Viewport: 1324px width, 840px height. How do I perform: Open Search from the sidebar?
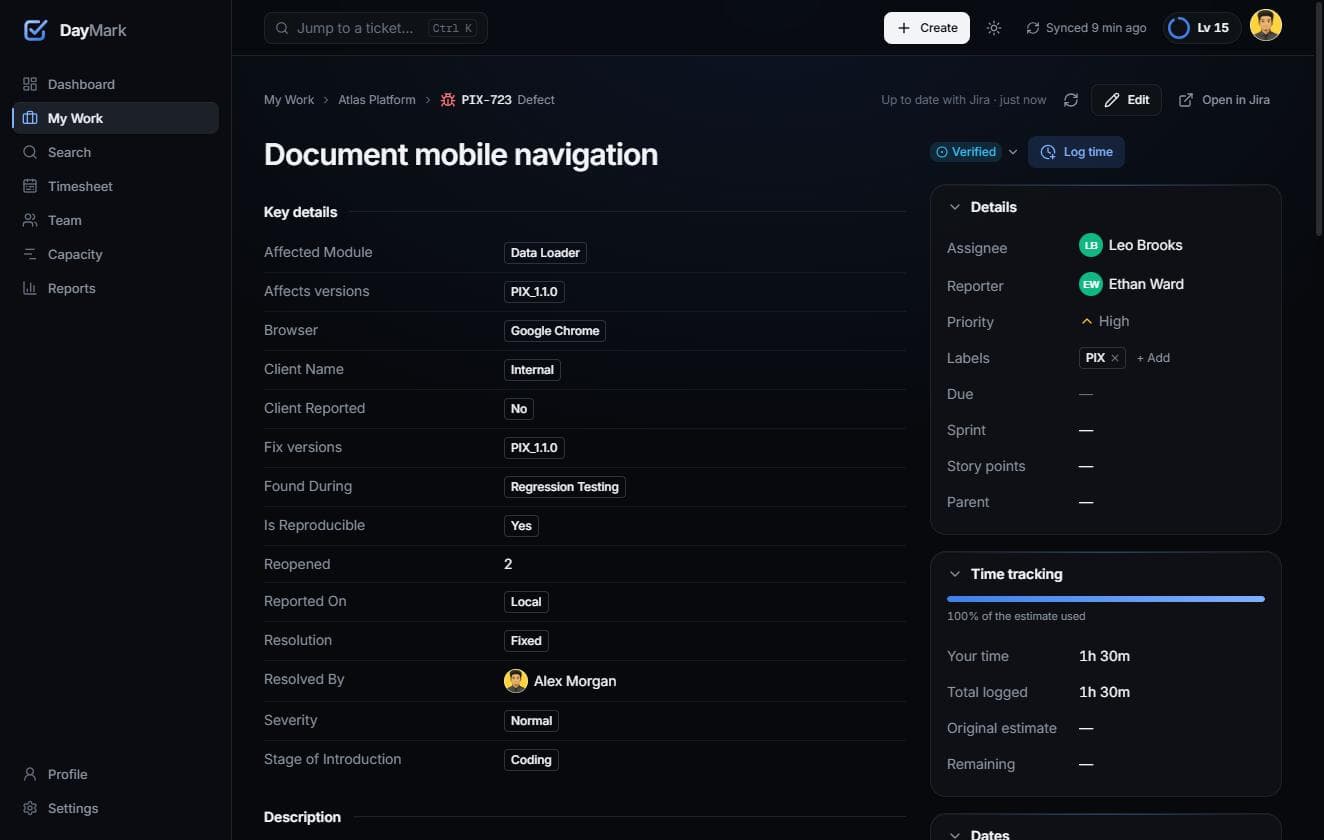pyautogui.click(x=115, y=152)
